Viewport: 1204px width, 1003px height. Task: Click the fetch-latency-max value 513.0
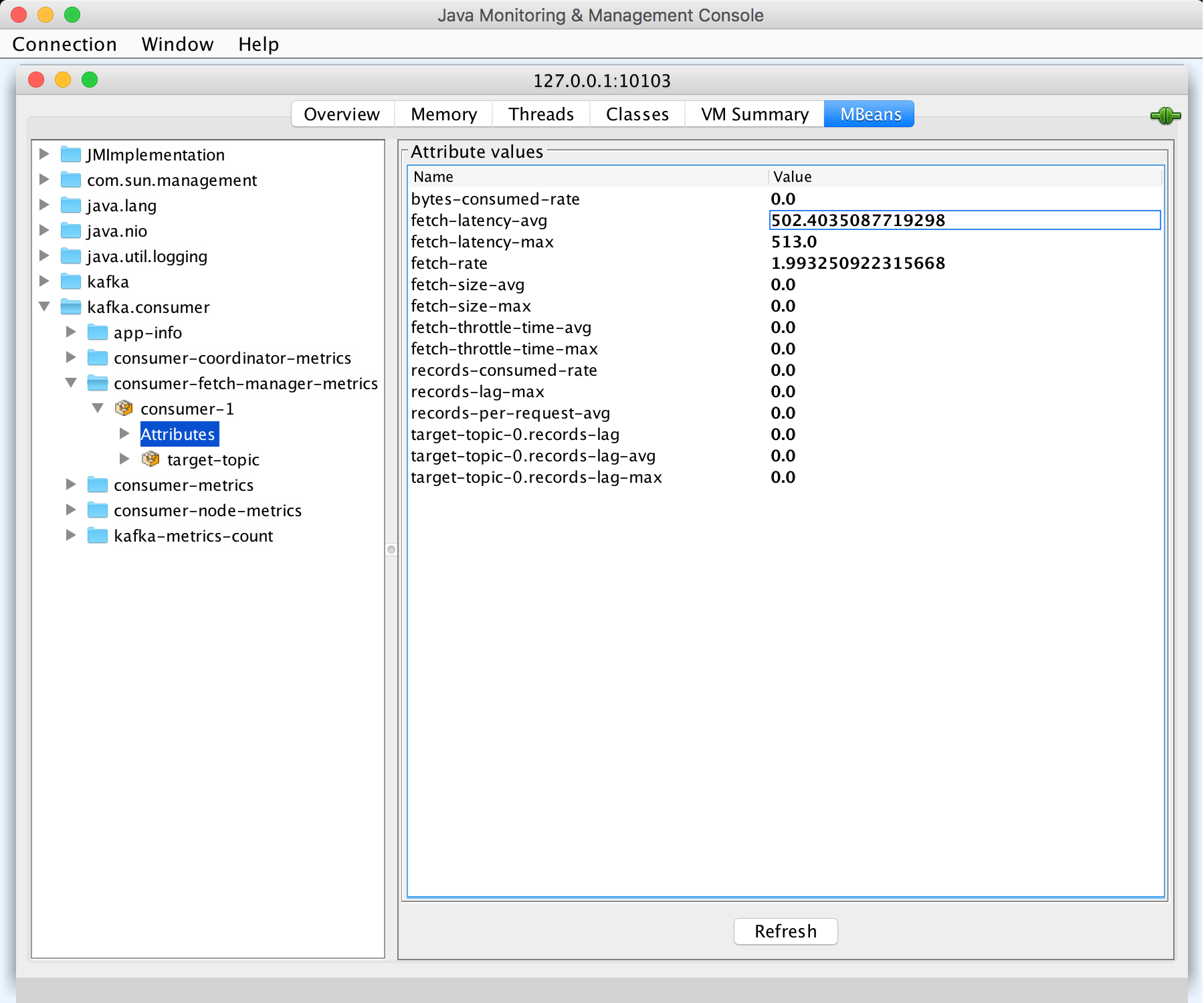[x=794, y=241]
